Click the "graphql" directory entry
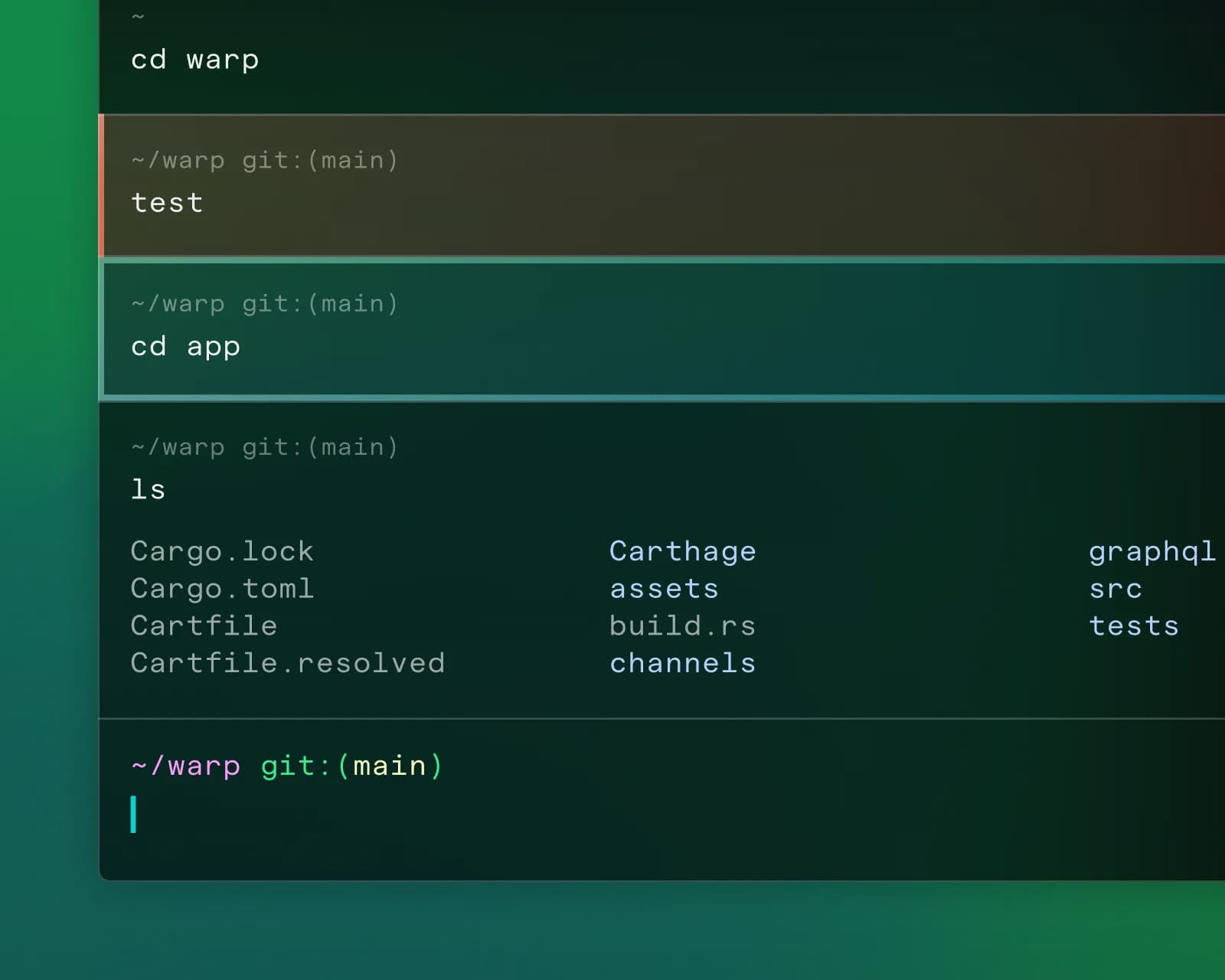Screen dimensions: 1225x980 click(x=1152, y=550)
